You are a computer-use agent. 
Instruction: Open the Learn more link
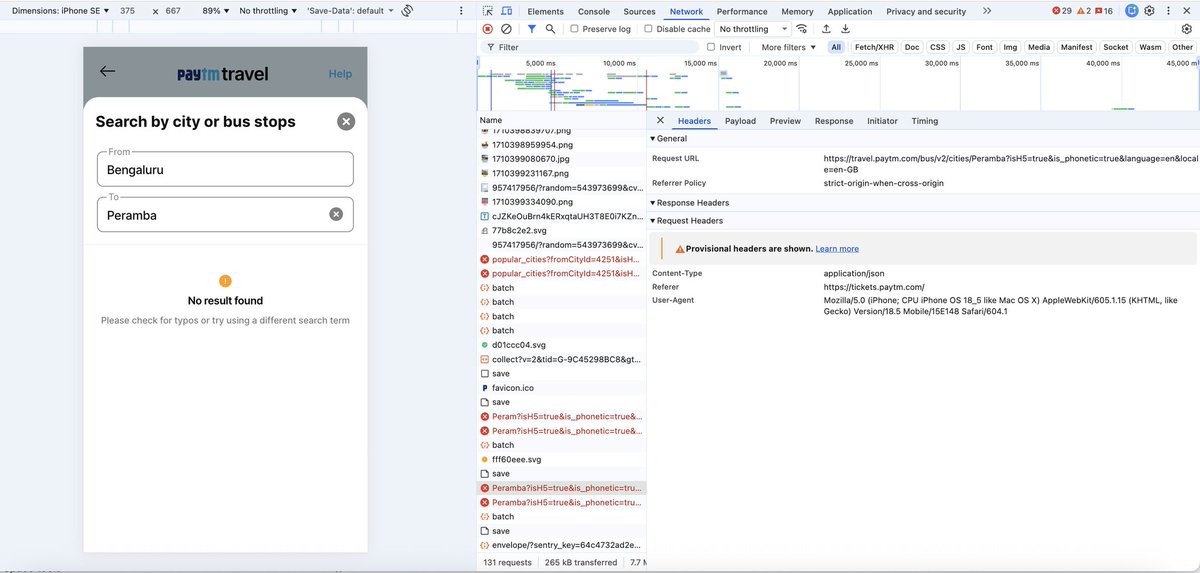(x=837, y=249)
